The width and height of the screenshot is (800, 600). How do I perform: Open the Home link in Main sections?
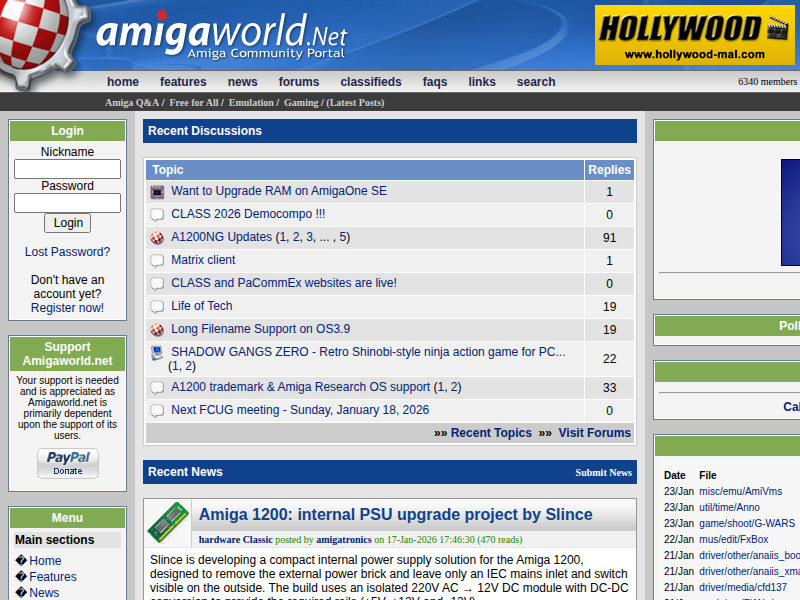point(45,561)
